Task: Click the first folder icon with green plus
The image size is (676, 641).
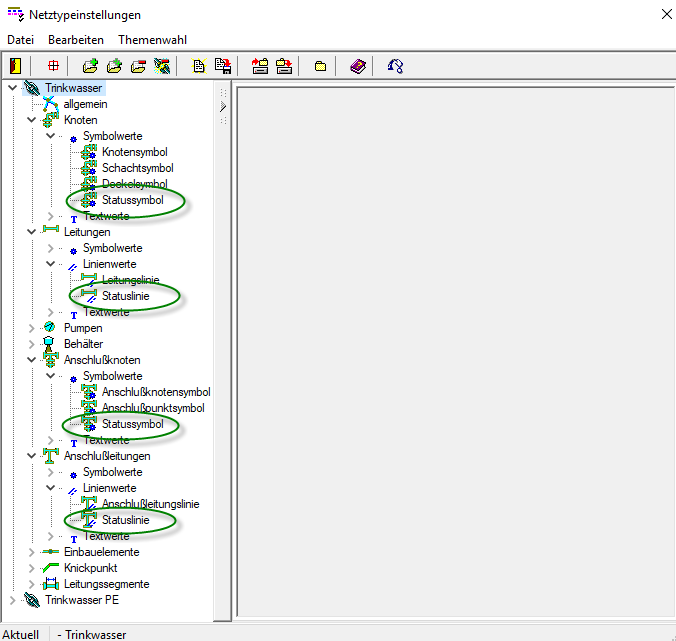Action: (90, 66)
